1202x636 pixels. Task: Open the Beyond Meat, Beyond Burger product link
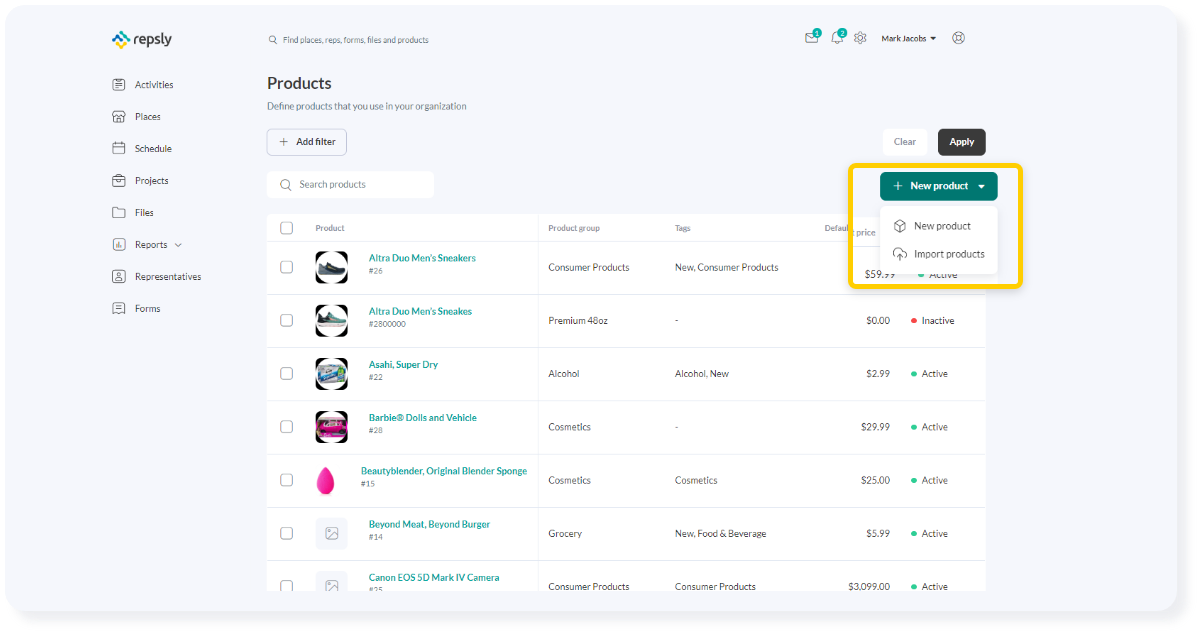(428, 523)
